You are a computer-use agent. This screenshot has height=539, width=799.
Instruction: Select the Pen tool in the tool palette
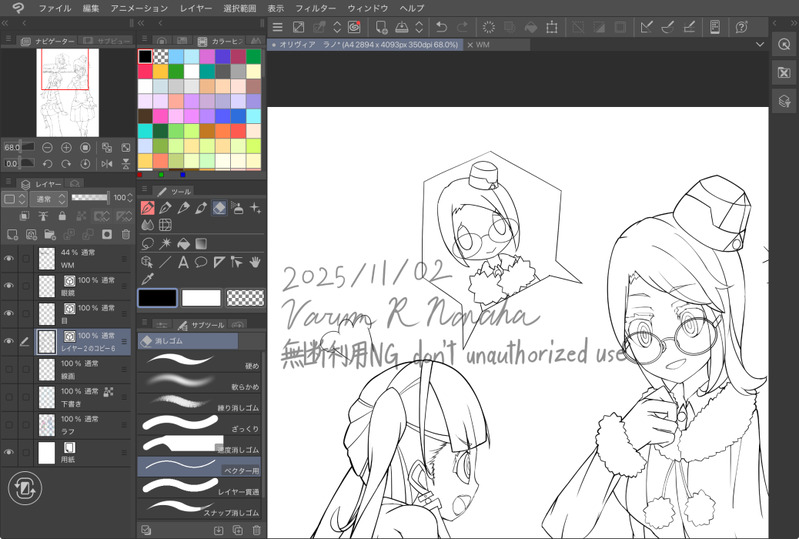(x=148, y=208)
